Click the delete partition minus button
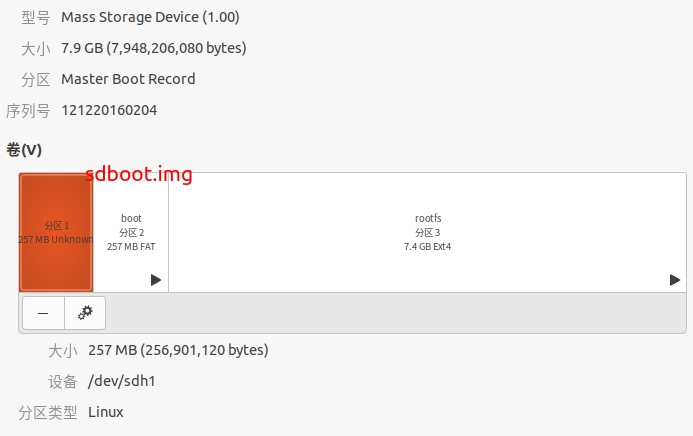This screenshot has width=693, height=436. tap(43, 313)
